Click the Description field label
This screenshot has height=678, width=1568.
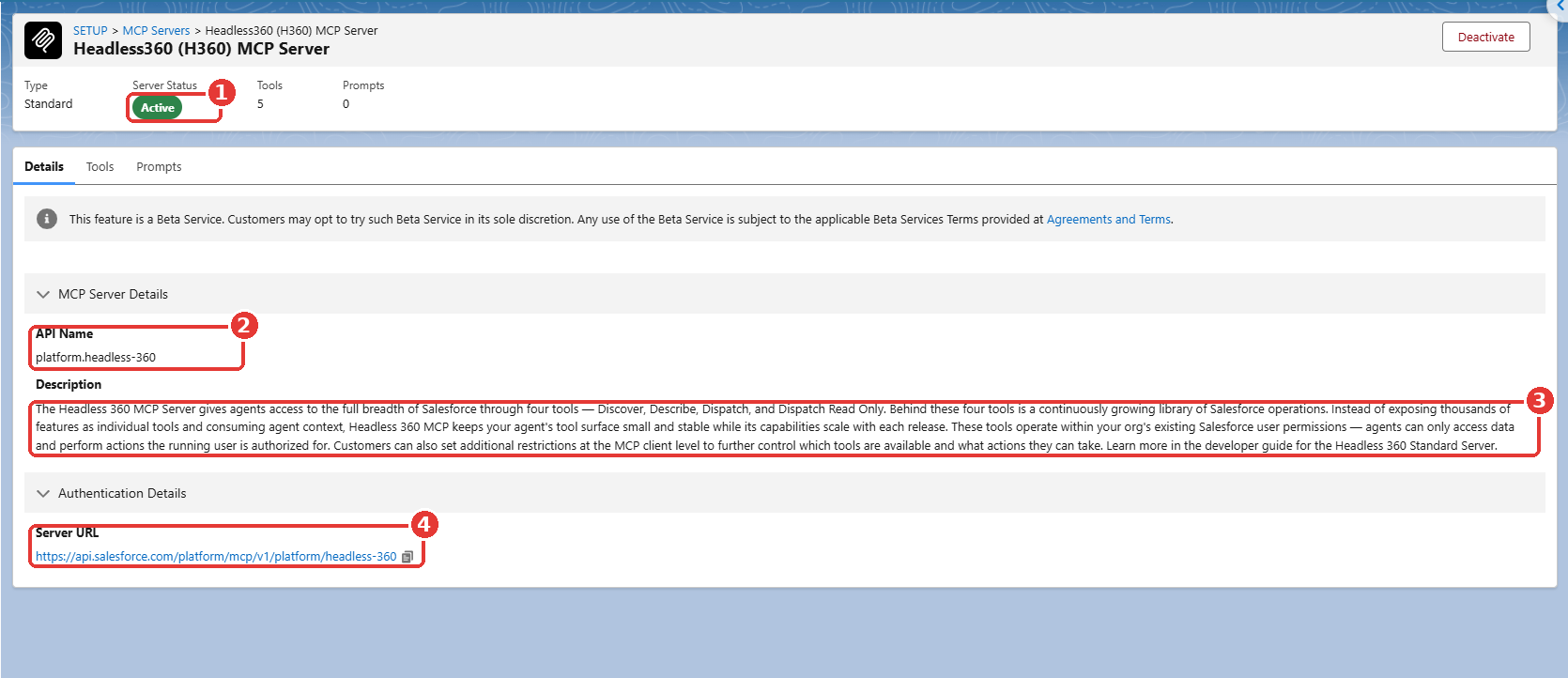tap(69, 384)
